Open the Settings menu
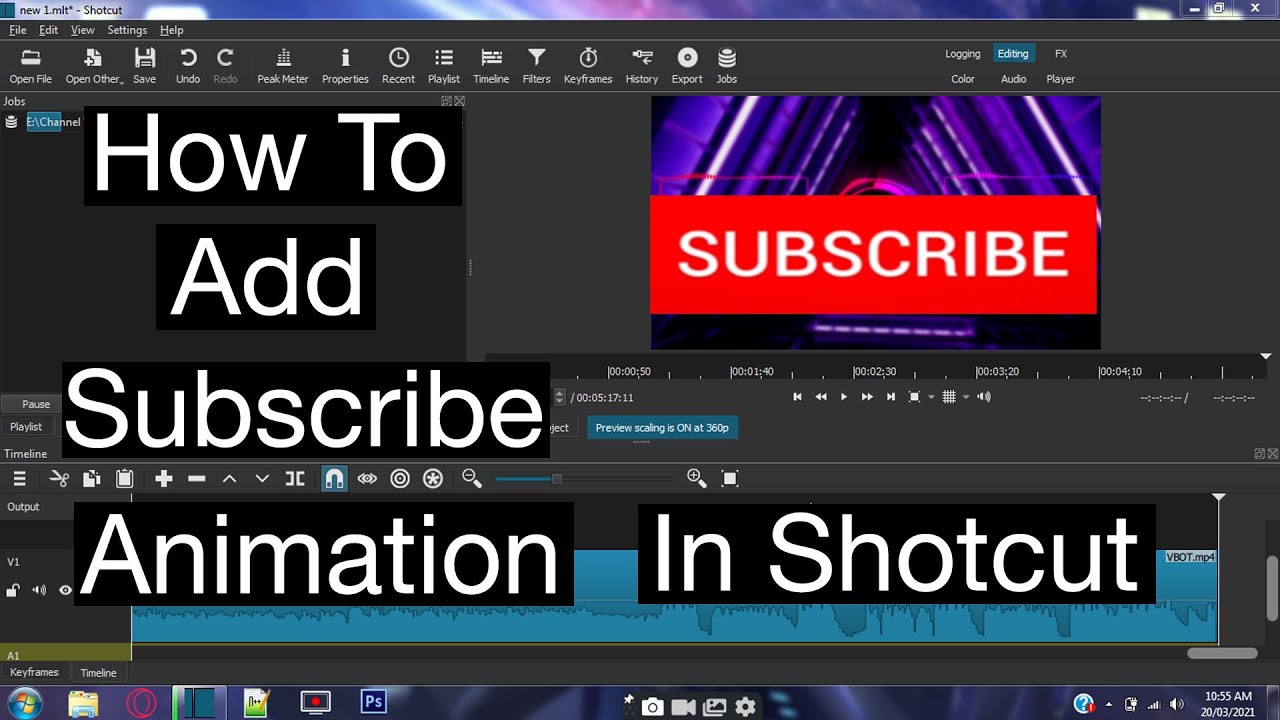Viewport: 1280px width, 720px height. [x=127, y=30]
